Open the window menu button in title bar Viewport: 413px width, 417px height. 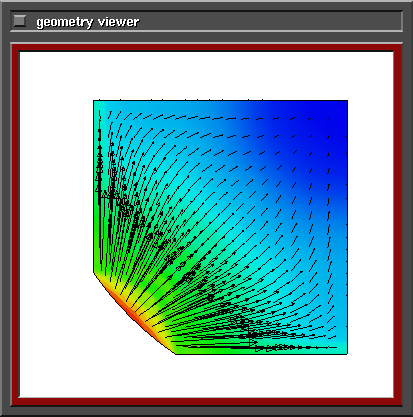(x=20, y=21)
